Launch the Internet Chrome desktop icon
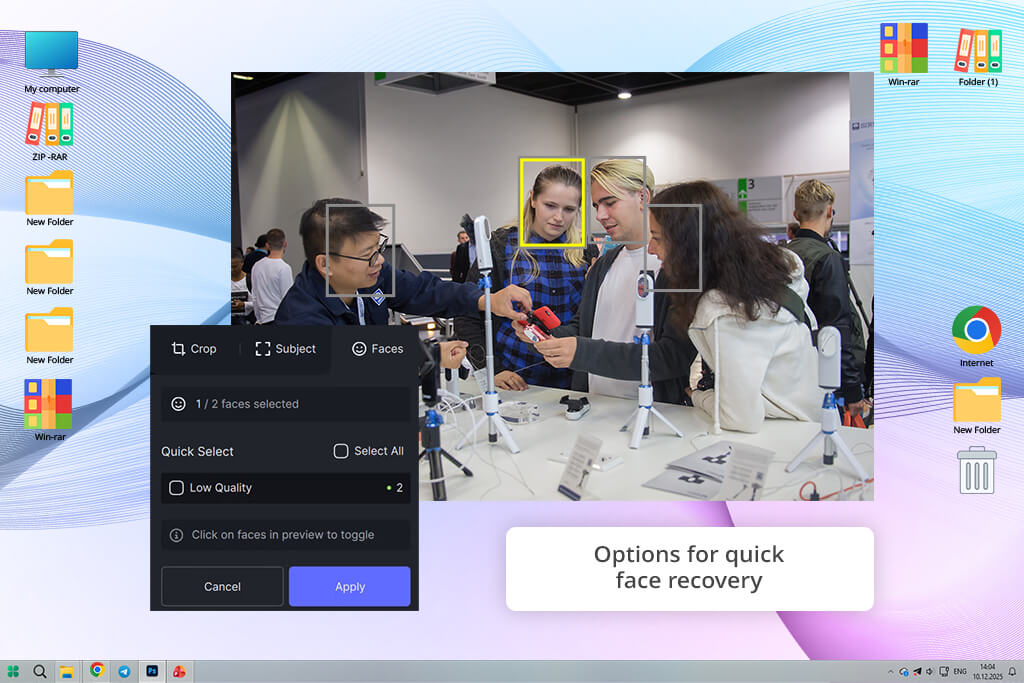Viewport: 1024px width, 683px height. [x=976, y=336]
